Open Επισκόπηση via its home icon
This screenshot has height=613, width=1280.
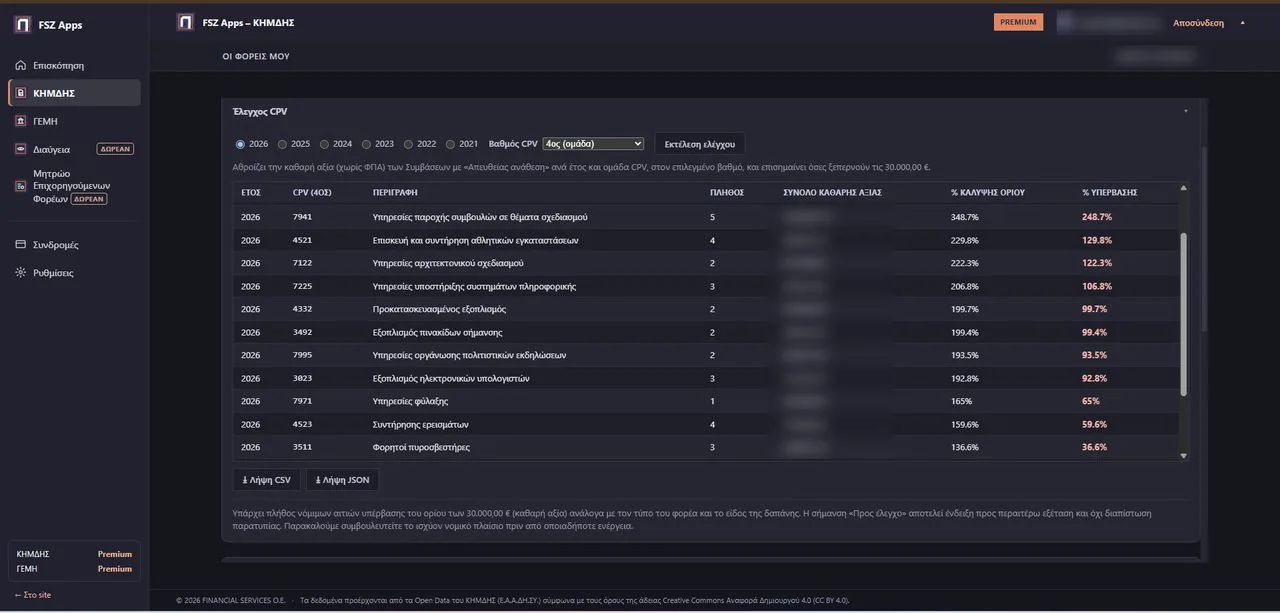[x=21, y=65]
